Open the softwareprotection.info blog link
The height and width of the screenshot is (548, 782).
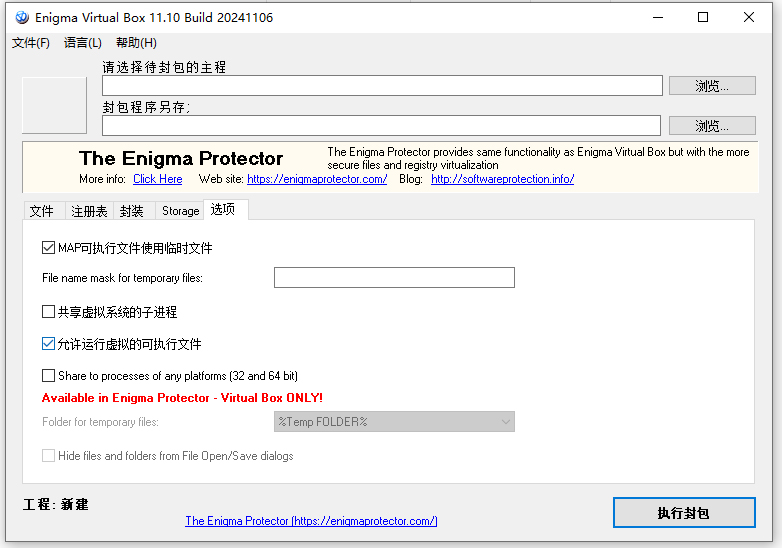click(502, 179)
